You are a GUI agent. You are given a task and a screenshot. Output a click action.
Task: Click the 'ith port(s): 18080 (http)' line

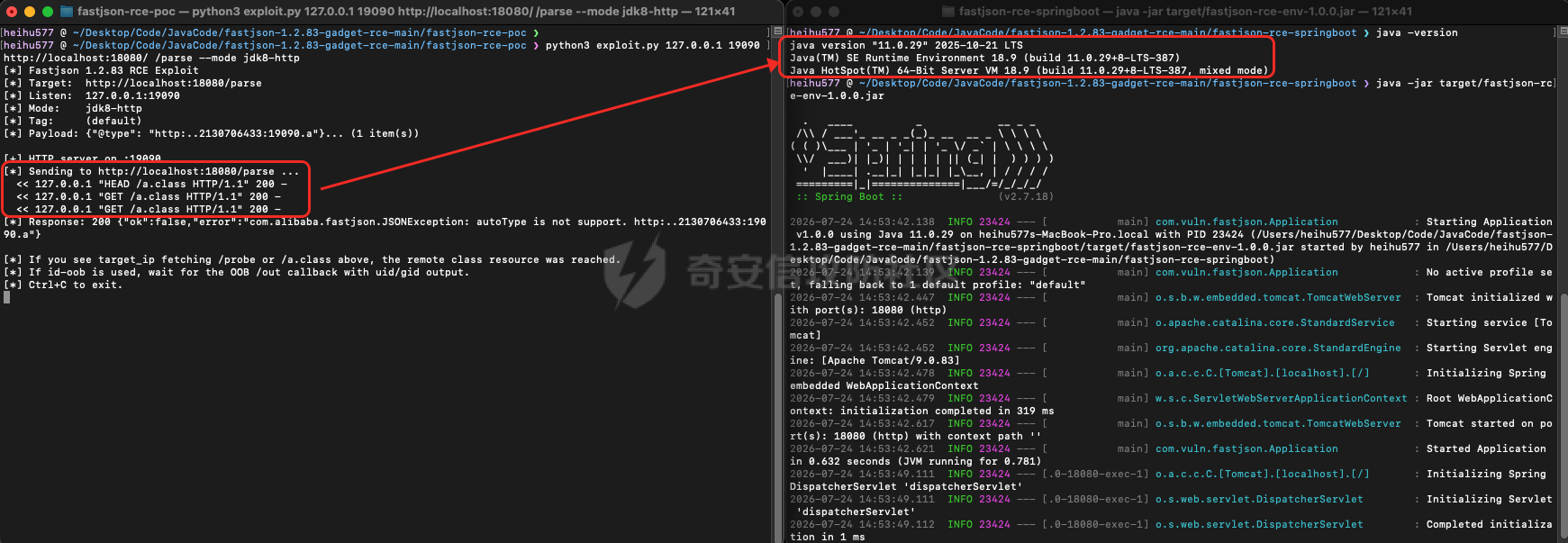(868, 310)
